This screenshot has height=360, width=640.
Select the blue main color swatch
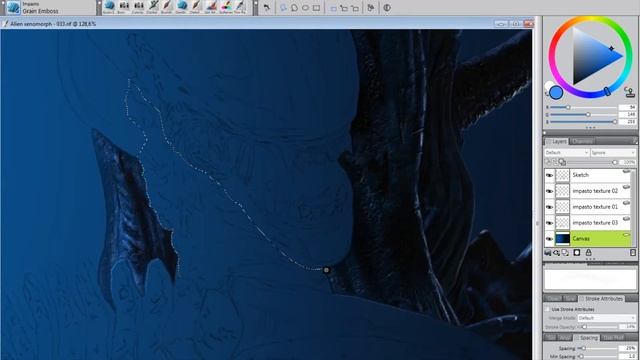click(556, 93)
